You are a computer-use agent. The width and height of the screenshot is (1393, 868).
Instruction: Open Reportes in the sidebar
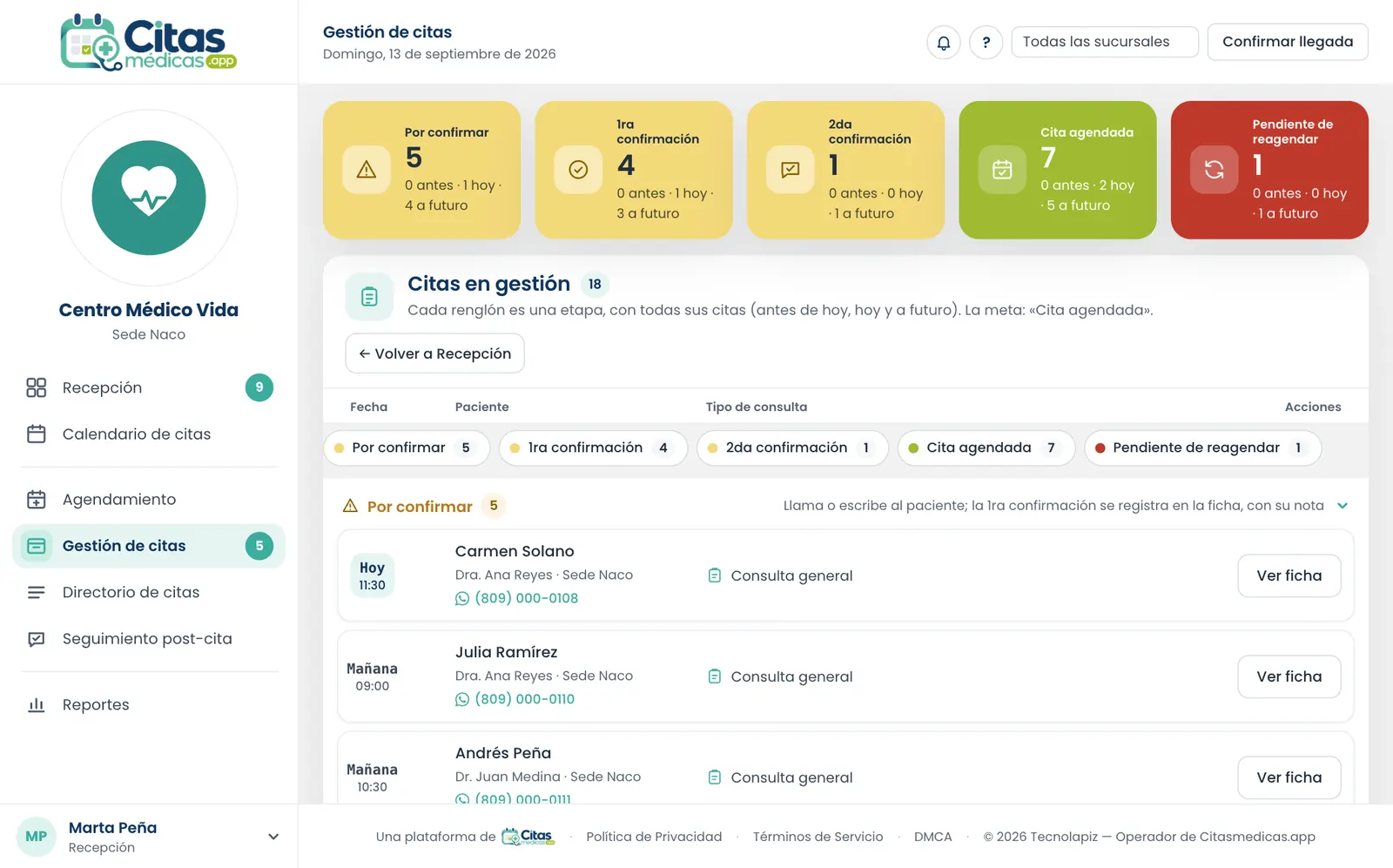coord(149,704)
